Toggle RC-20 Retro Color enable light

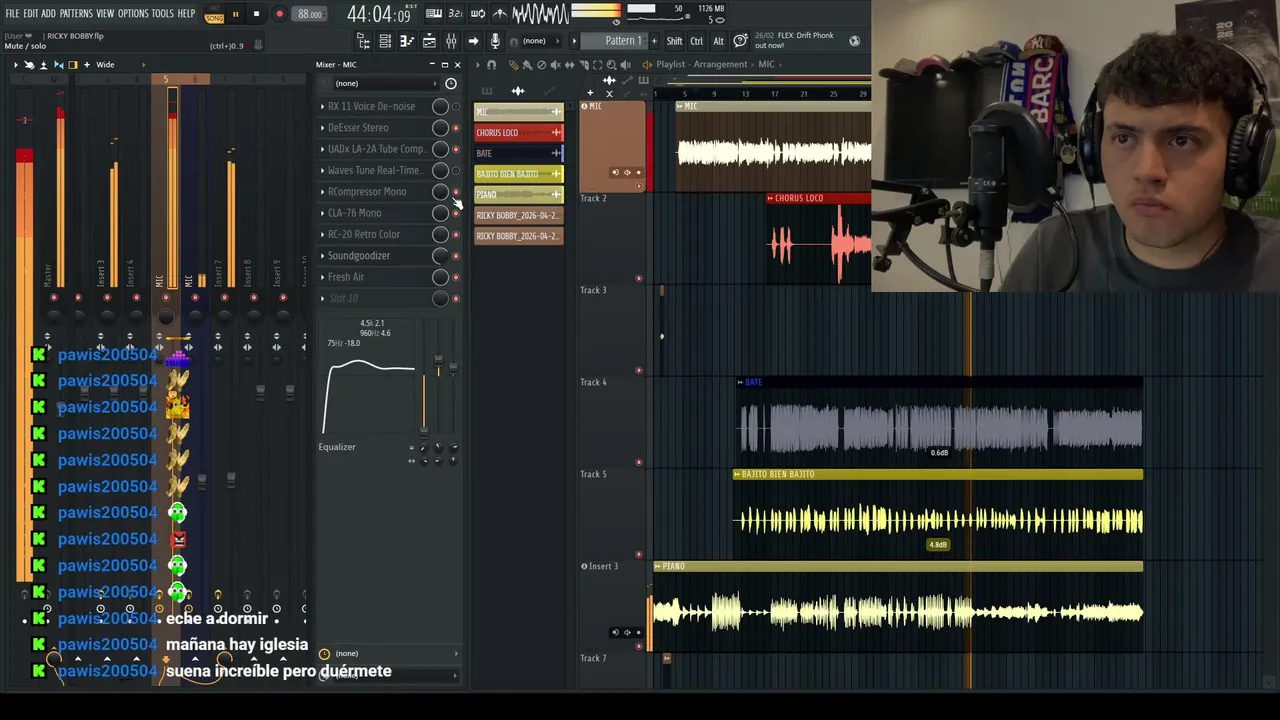coord(456,234)
